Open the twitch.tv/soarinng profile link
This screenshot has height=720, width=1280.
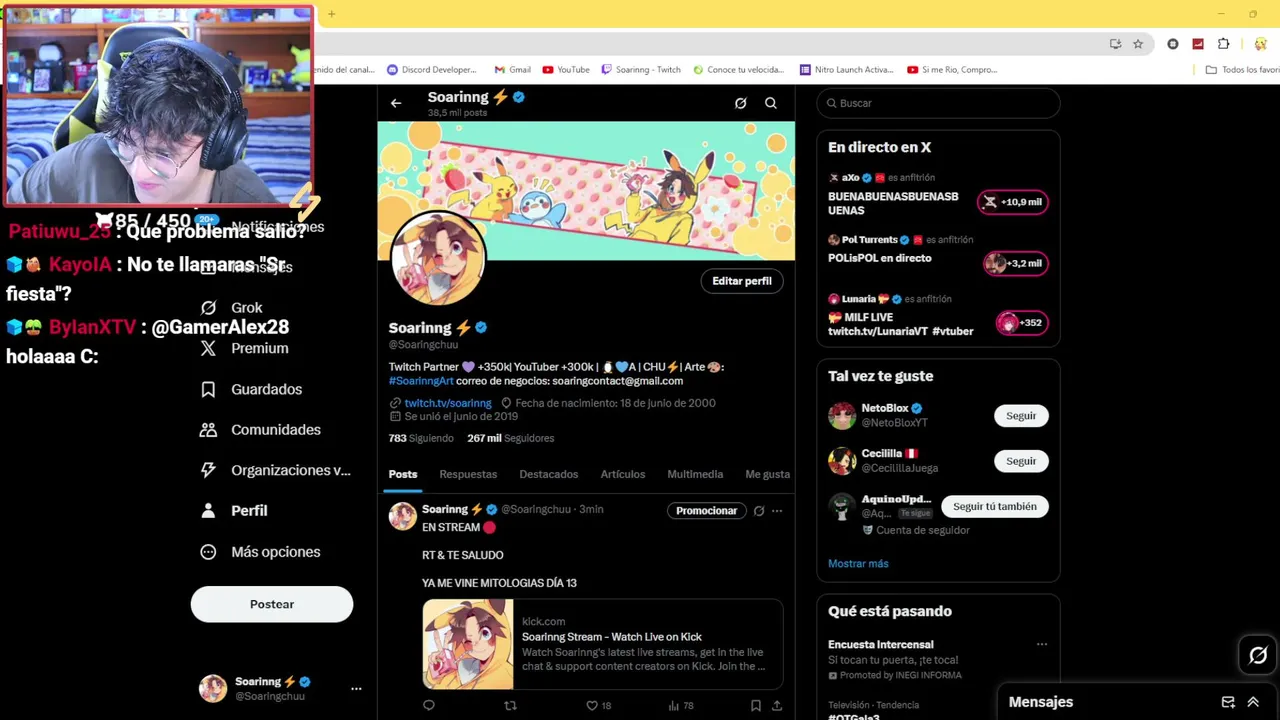[x=448, y=403]
